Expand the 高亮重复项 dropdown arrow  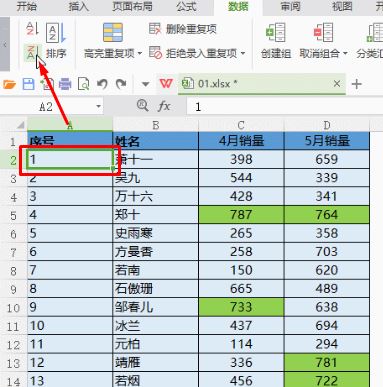pyautogui.click(x=140, y=53)
